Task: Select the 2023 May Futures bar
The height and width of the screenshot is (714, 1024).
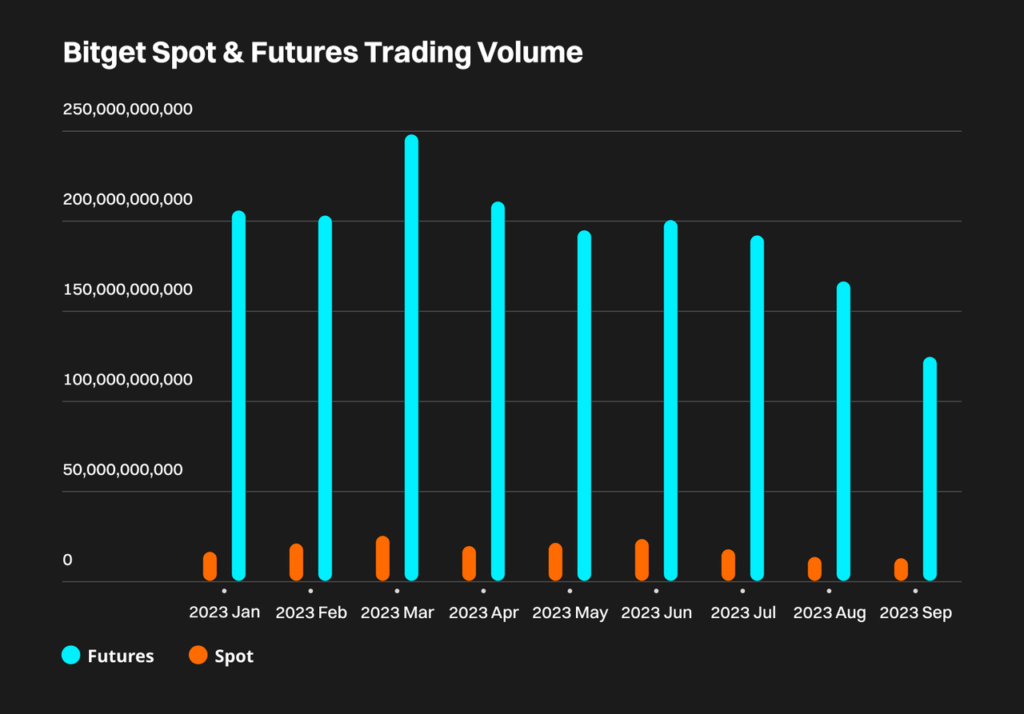Action: click(x=584, y=405)
